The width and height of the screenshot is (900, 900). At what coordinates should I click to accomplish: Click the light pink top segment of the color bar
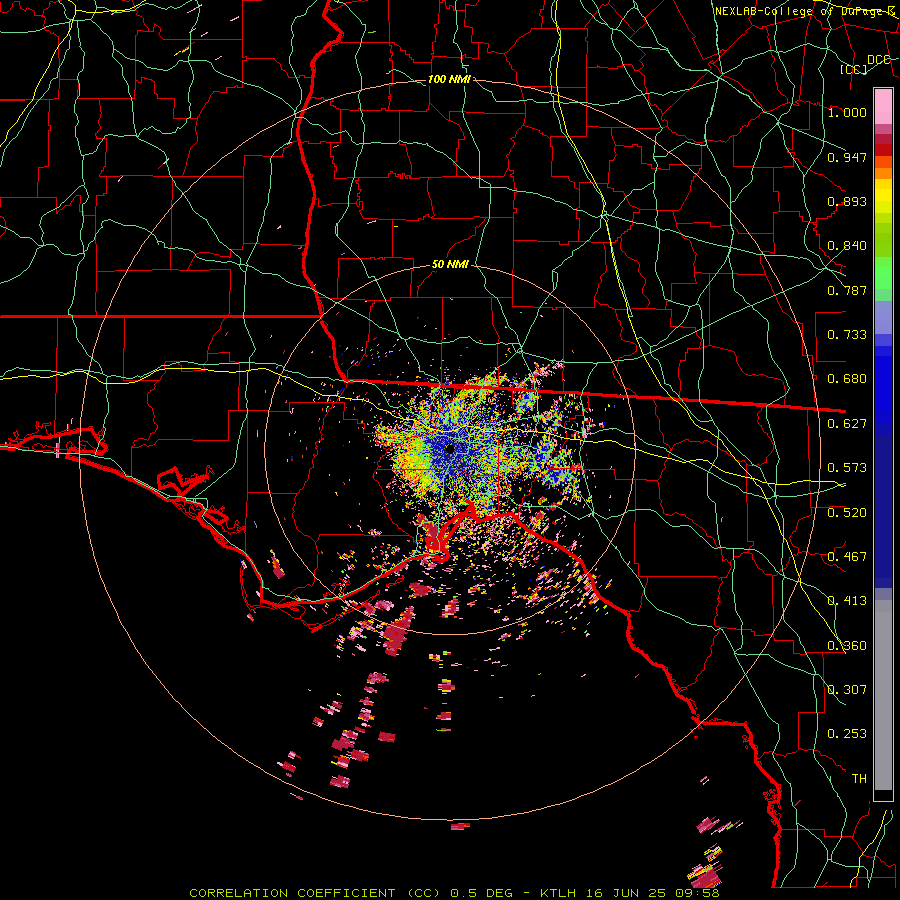pyautogui.click(x=883, y=106)
